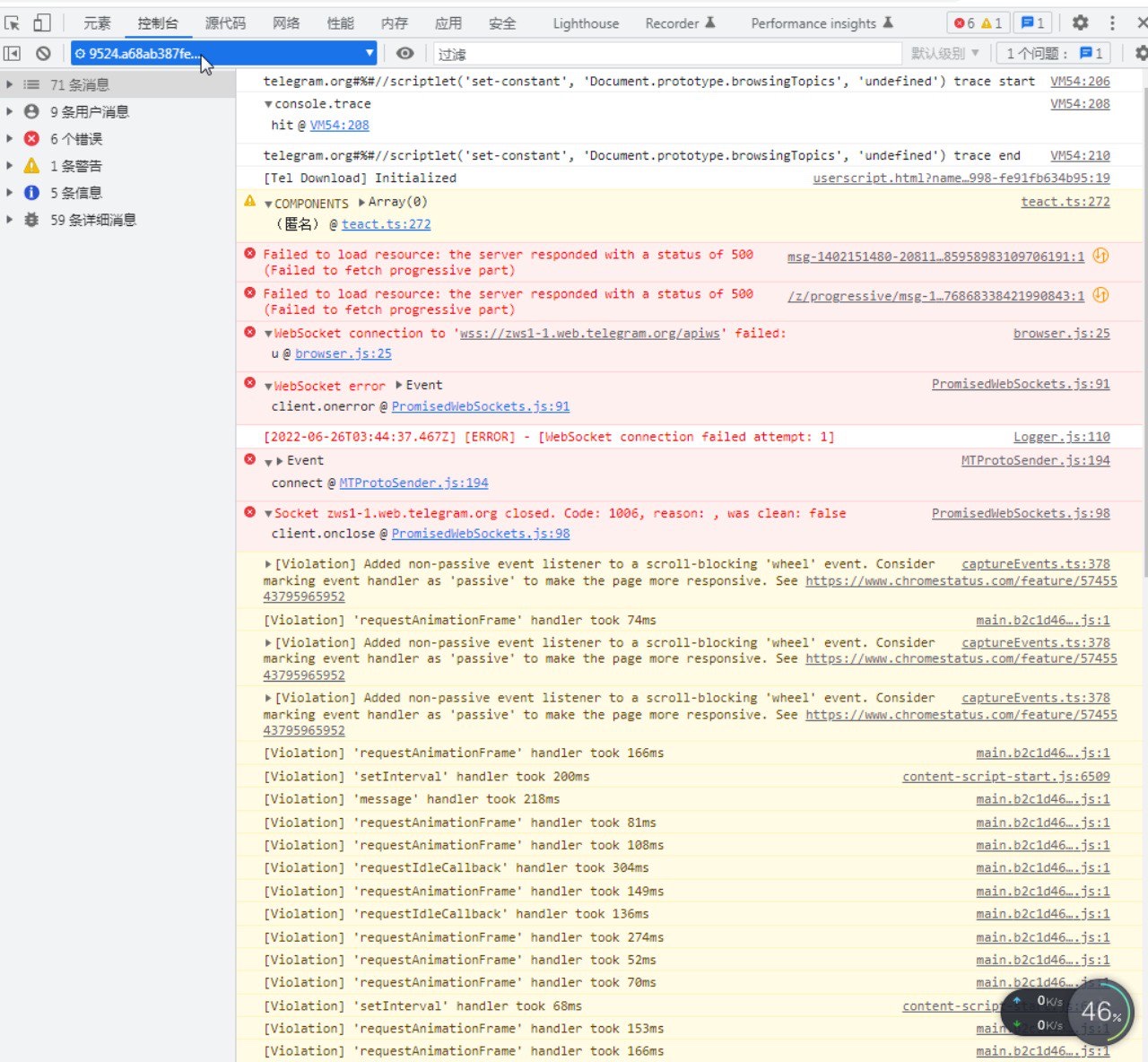This screenshot has height=1062, width=1148.
Task: Show only the 6 个错误 messages
Action: pyautogui.click(x=78, y=138)
